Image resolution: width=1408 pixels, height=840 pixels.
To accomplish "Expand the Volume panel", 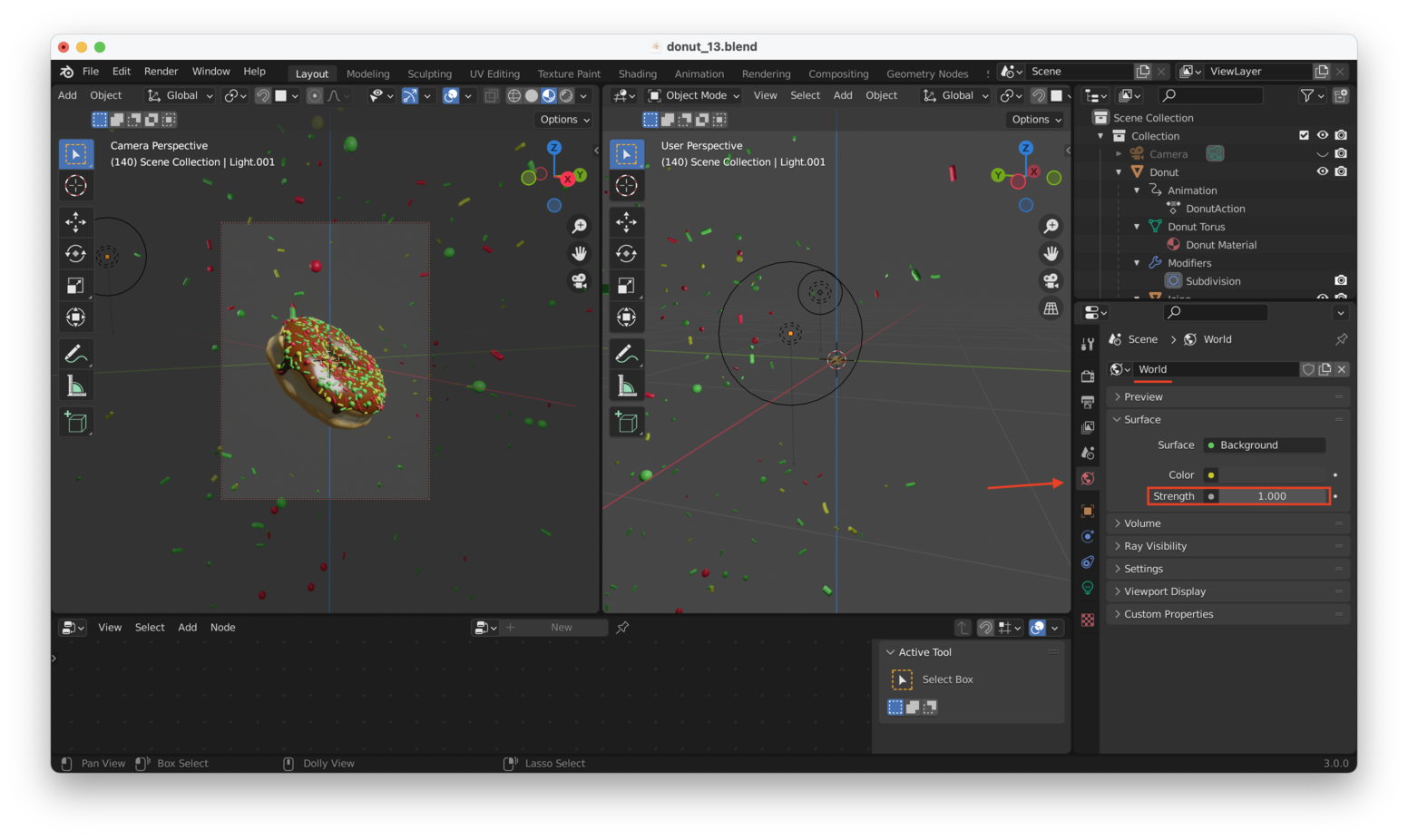I will (1142, 523).
